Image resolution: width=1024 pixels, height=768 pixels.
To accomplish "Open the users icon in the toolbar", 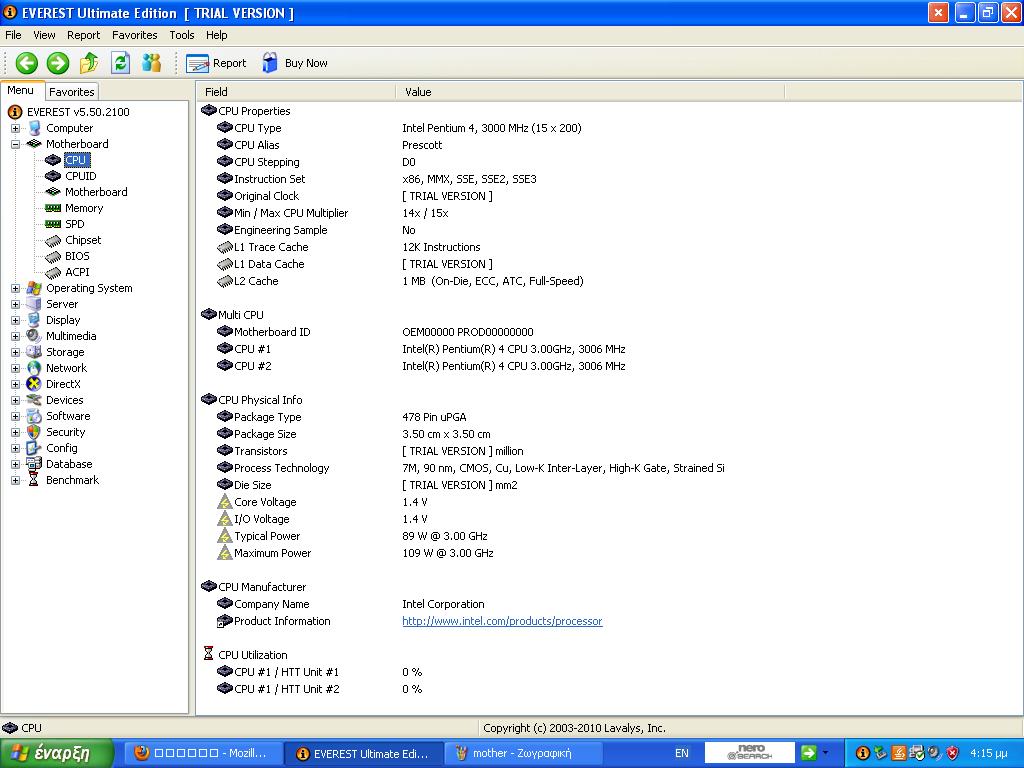I will tap(152, 63).
